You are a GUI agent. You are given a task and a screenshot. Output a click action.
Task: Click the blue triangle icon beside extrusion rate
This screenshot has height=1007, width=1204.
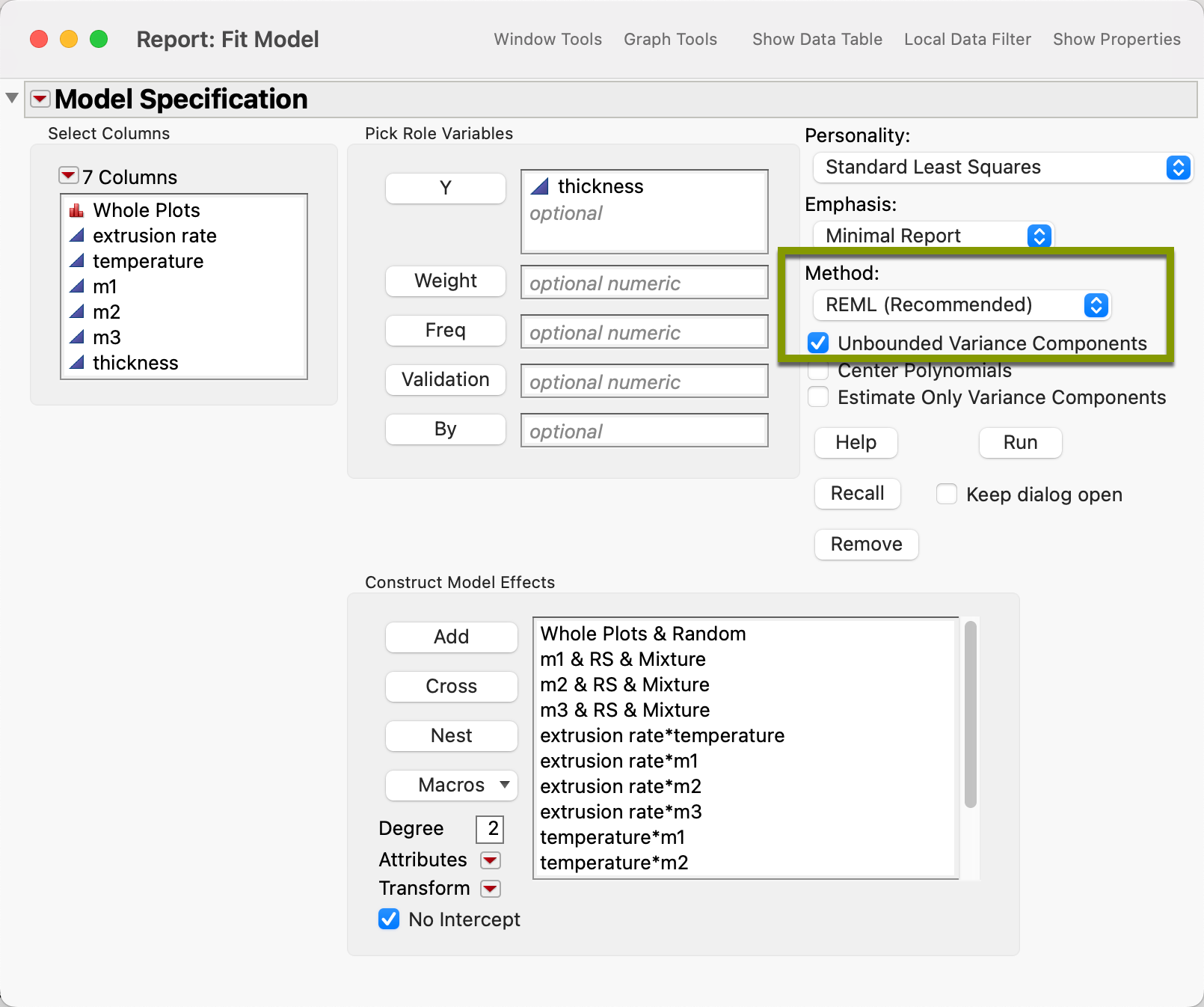77,236
